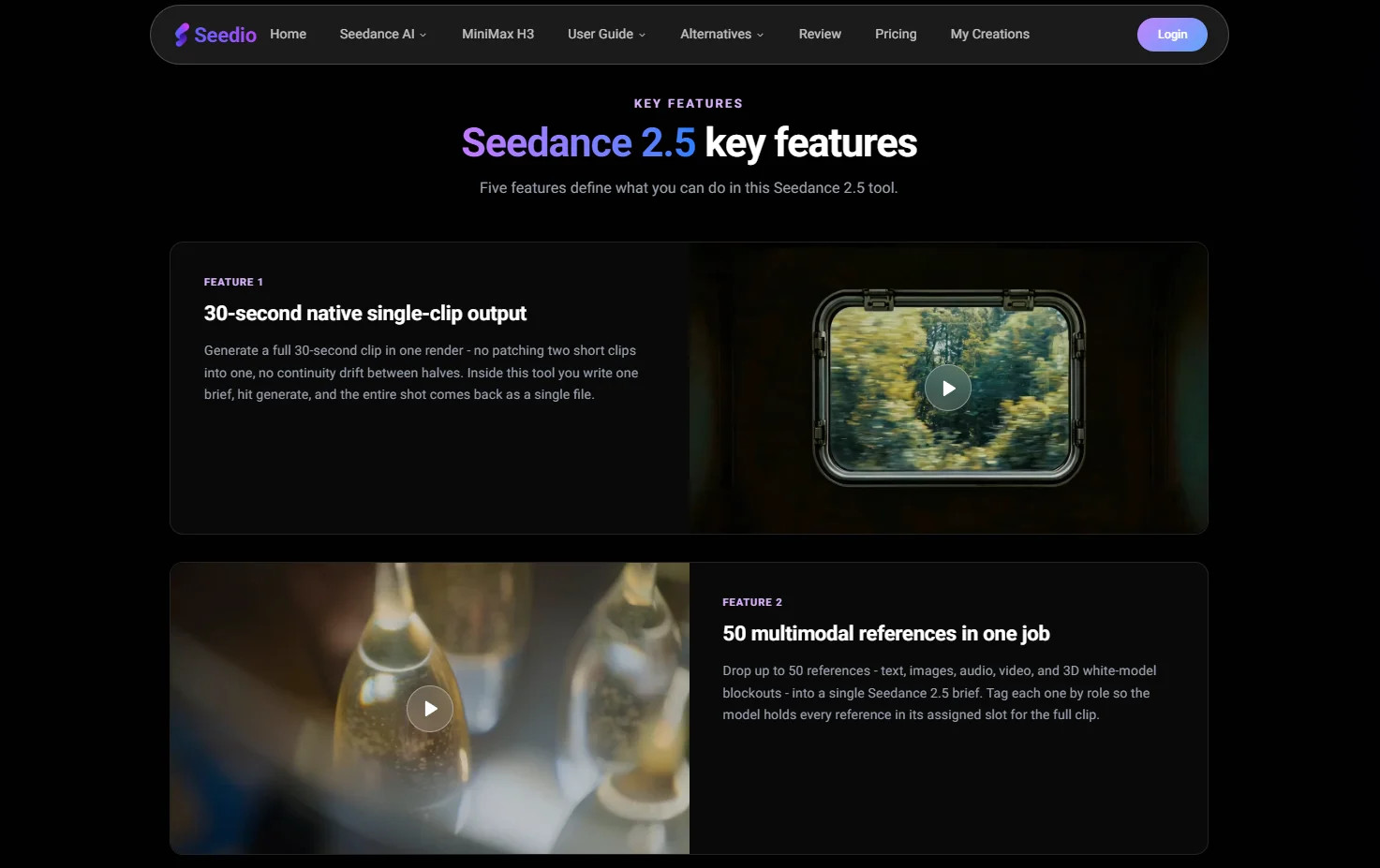This screenshot has height=868, width=1380.
Task: Open the Pricing page
Action: click(x=896, y=35)
